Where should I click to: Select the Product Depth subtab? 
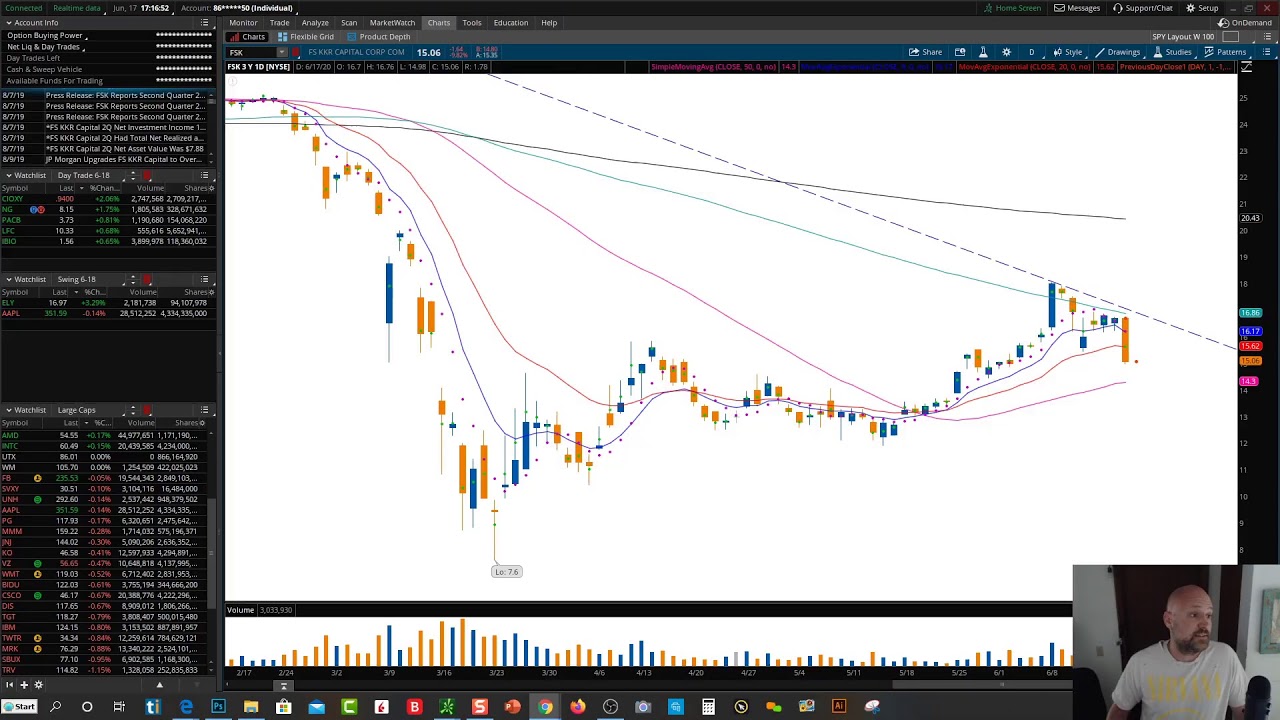pos(378,37)
